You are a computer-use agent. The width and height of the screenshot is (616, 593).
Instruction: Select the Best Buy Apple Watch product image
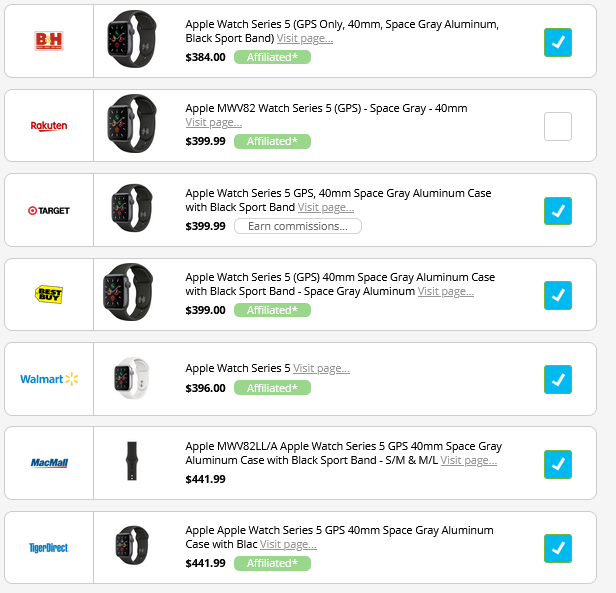point(130,294)
